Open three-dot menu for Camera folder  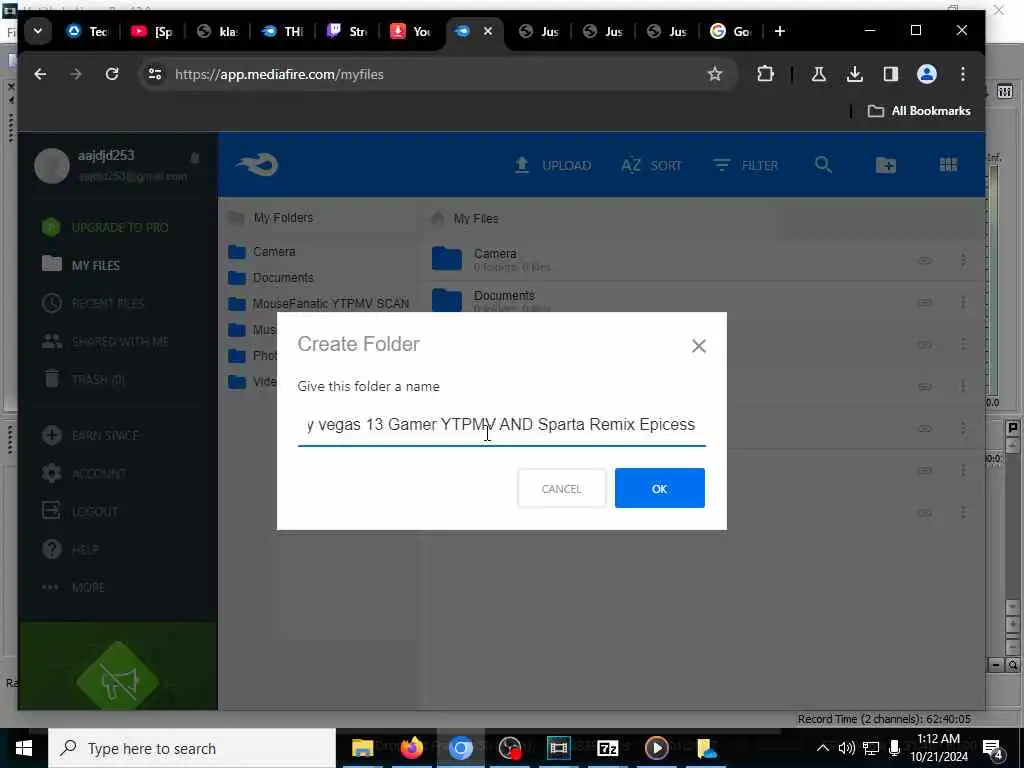click(963, 261)
